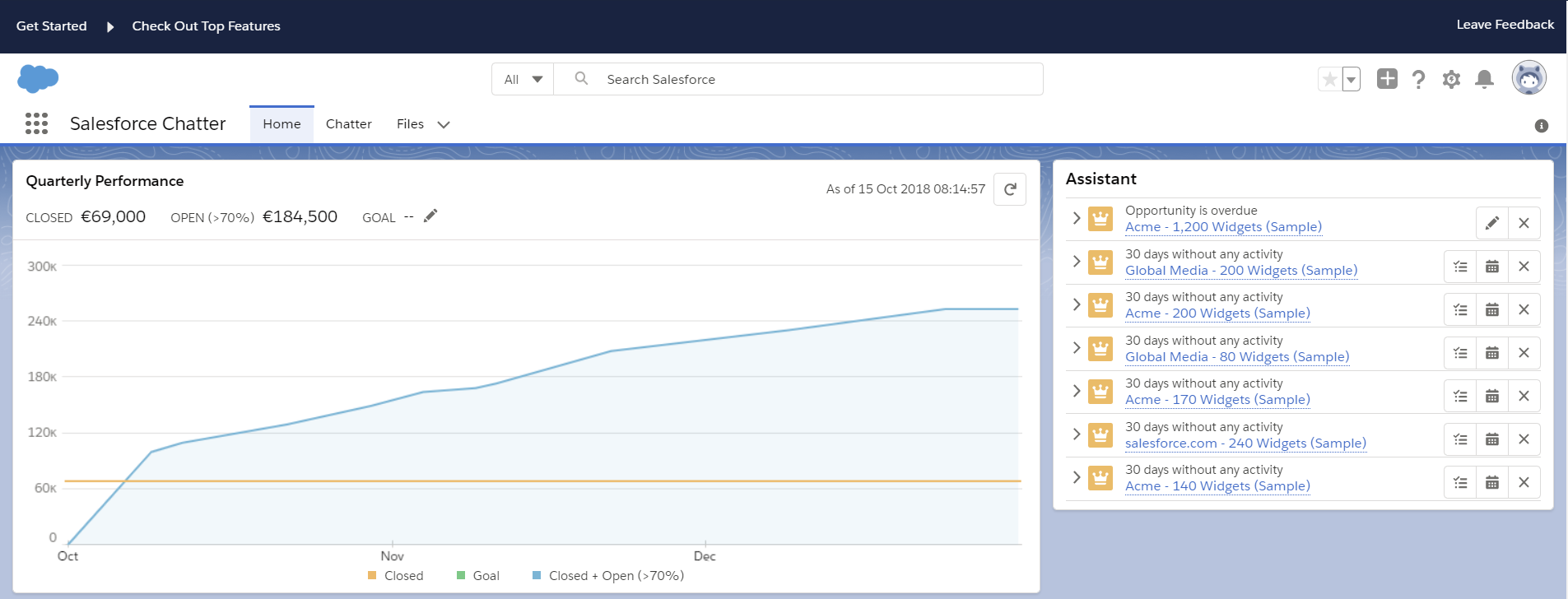The height and width of the screenshot is (599, 1568).
Task: Toggle the favorites star icon
Action: [1329, 79]
